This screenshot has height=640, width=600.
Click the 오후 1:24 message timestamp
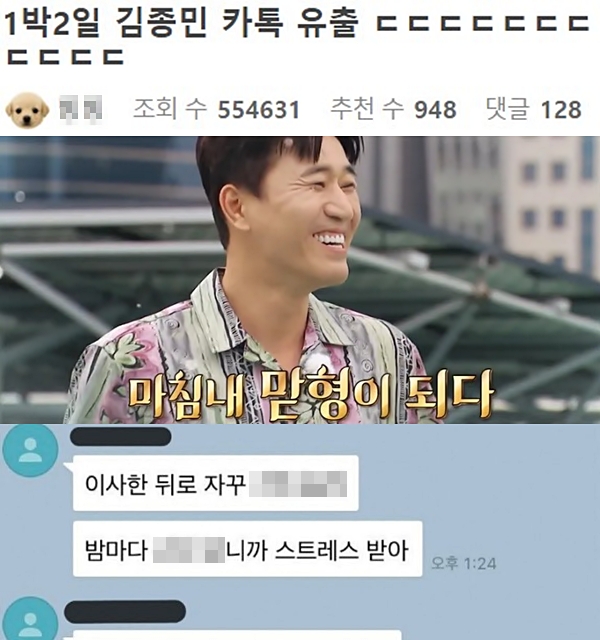(x=464, y=564)
